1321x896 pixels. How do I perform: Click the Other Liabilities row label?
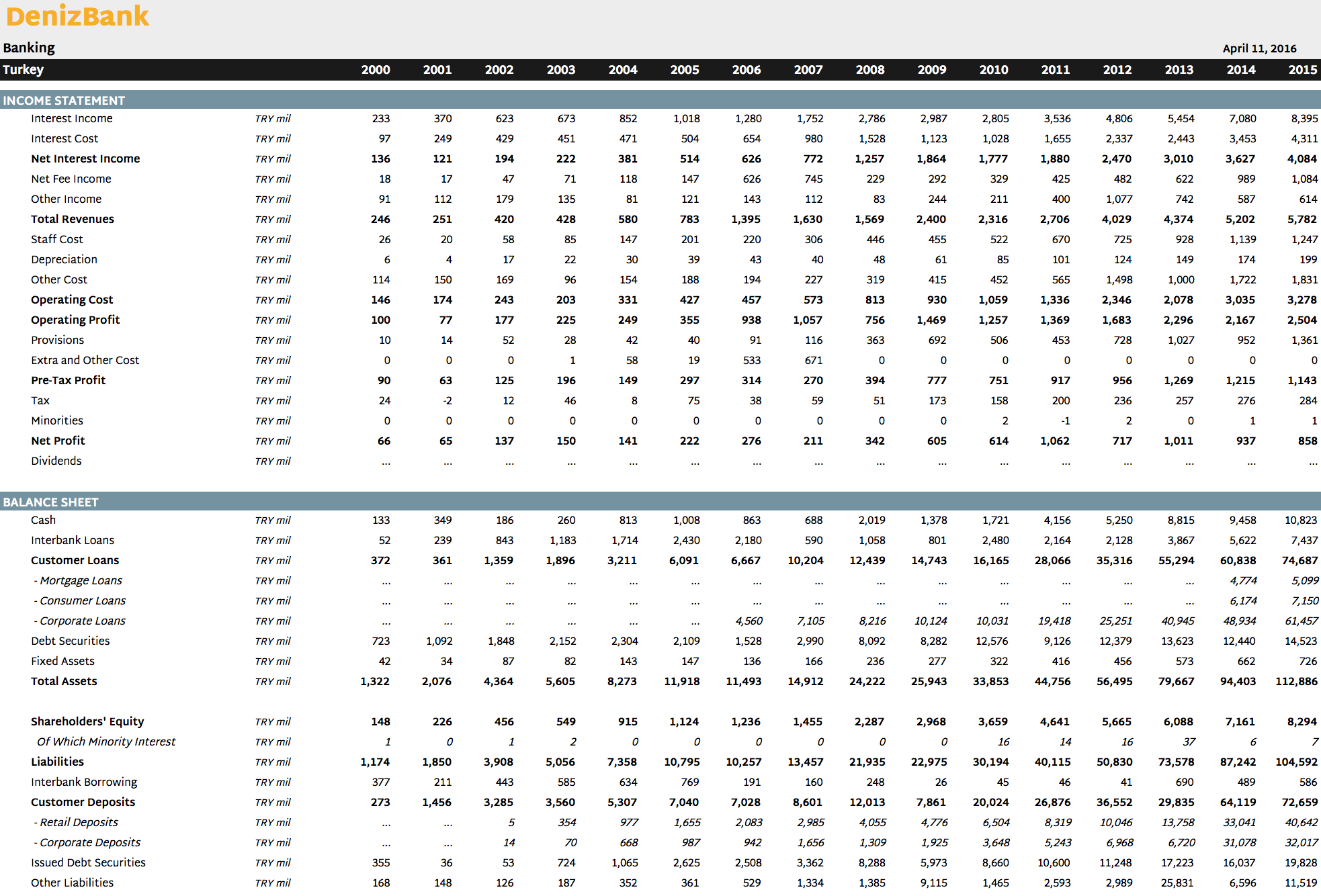click(x=73, y=883)
